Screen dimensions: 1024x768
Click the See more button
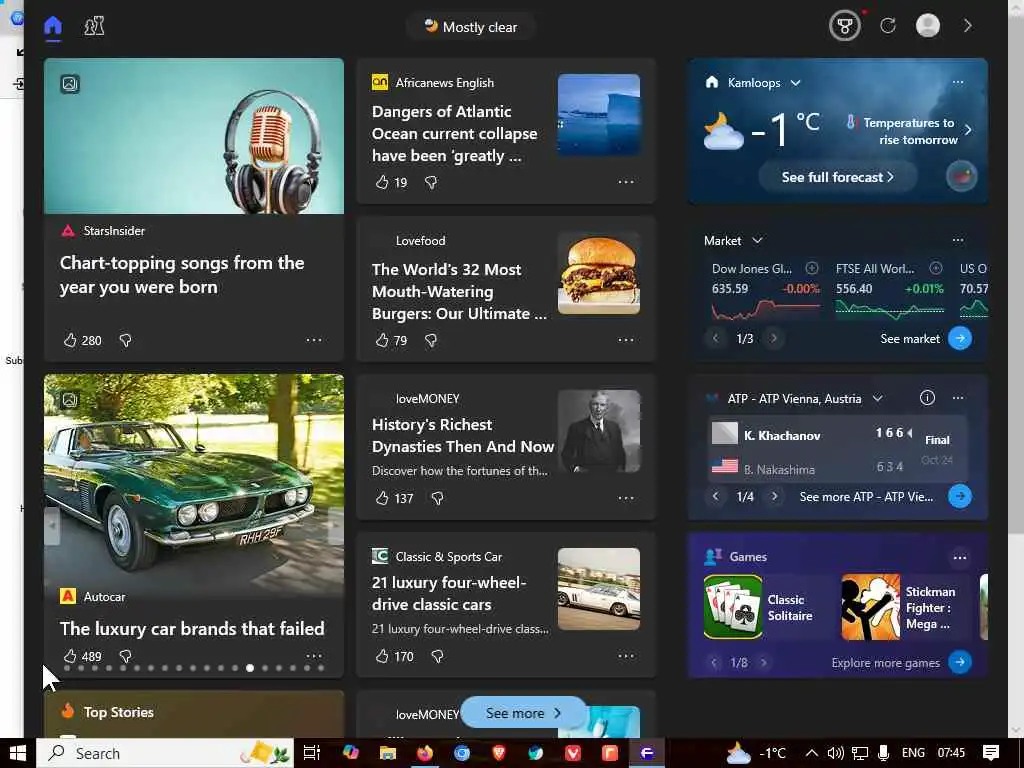[x=523, y=713]
